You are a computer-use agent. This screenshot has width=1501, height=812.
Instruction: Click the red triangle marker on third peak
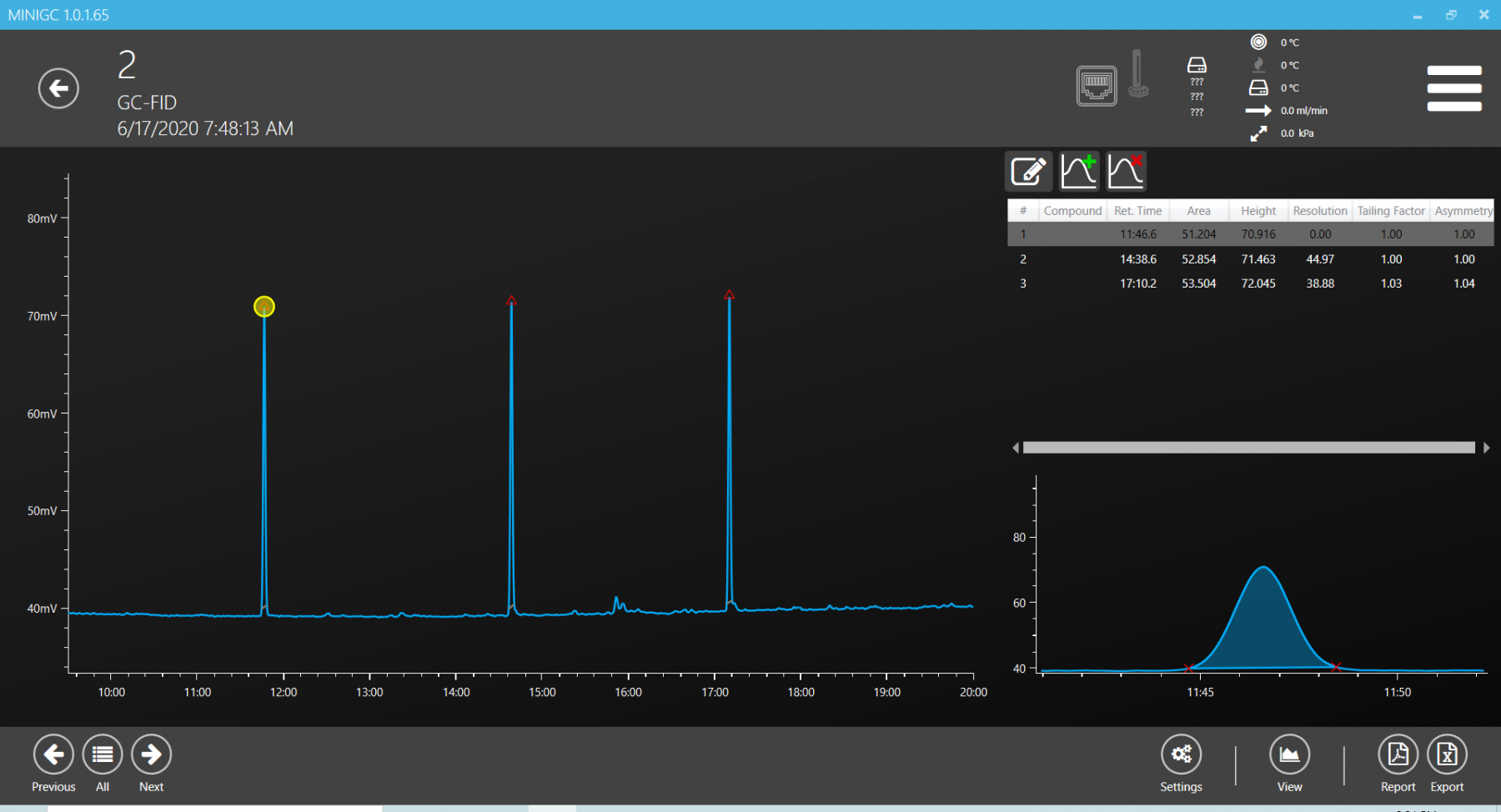[730, 294]
